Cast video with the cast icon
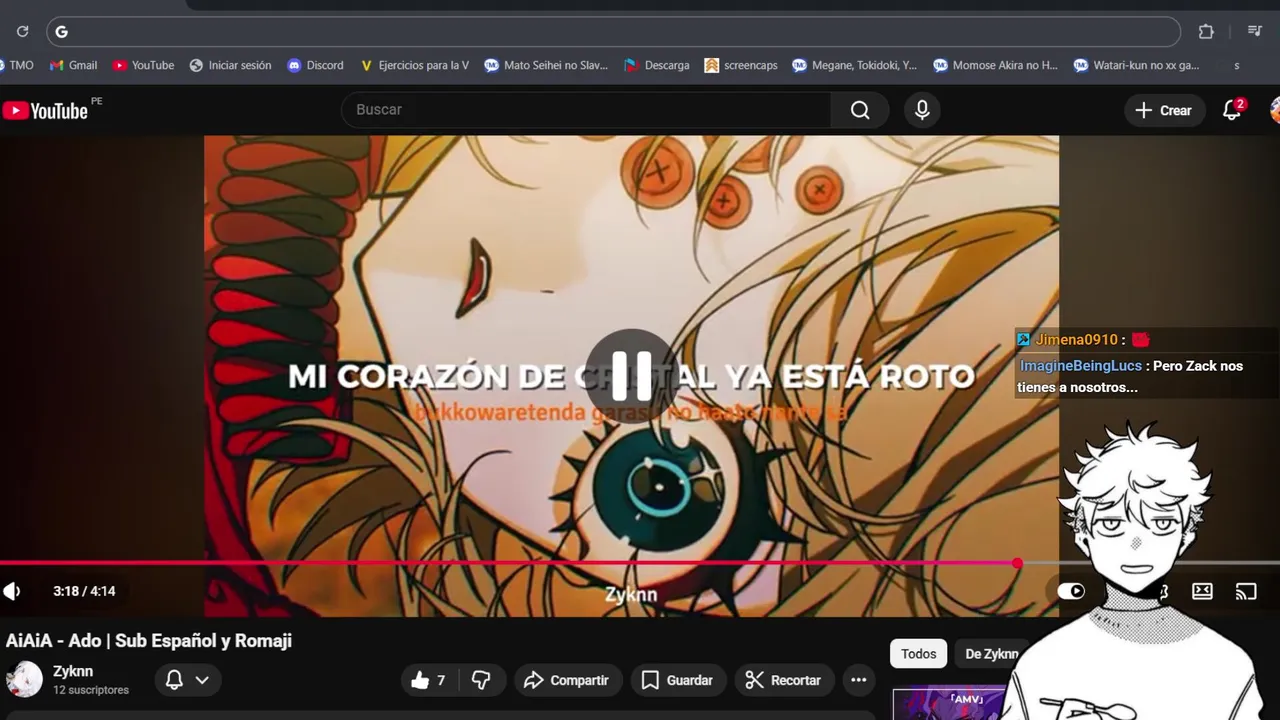Viewport: 1280px width, 720px height. point(1246,591)
